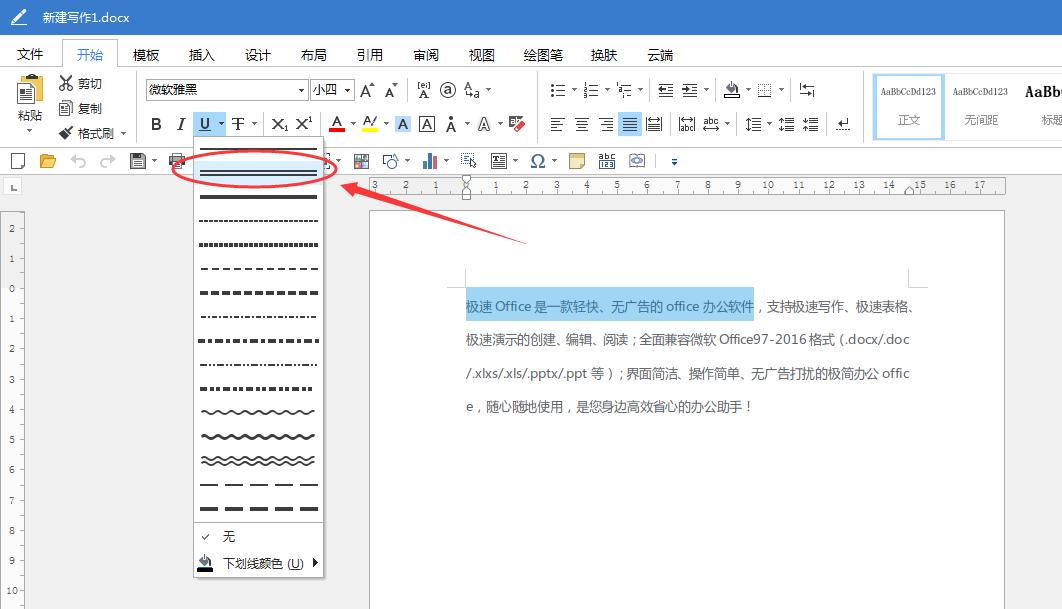Image resolution: width=1062 pixels, height=609 pixels.
Task: Open the 文件 menu
Action: 31,54
